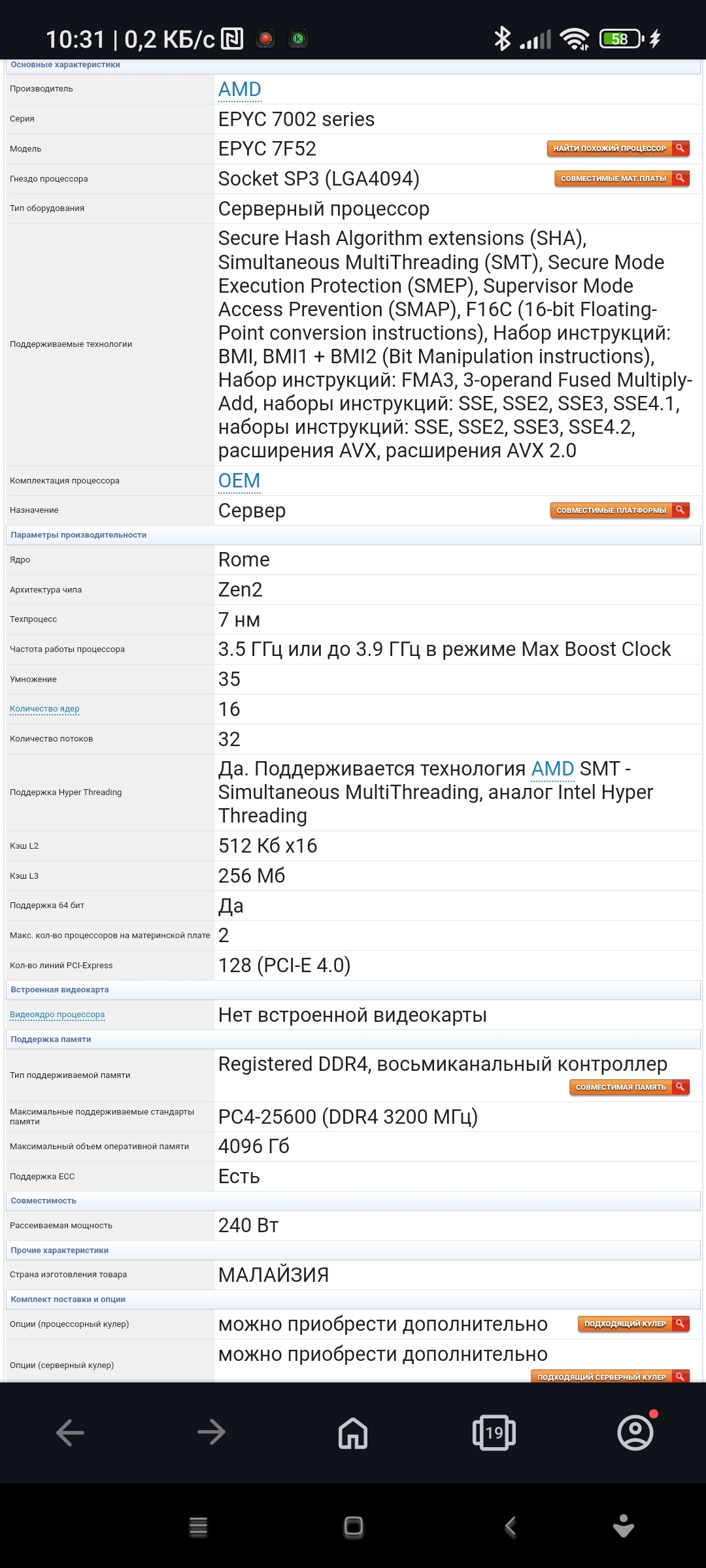Open the compatible memory button
The width and height of the screenshot is (706, 1568).
pos(629,1087)
